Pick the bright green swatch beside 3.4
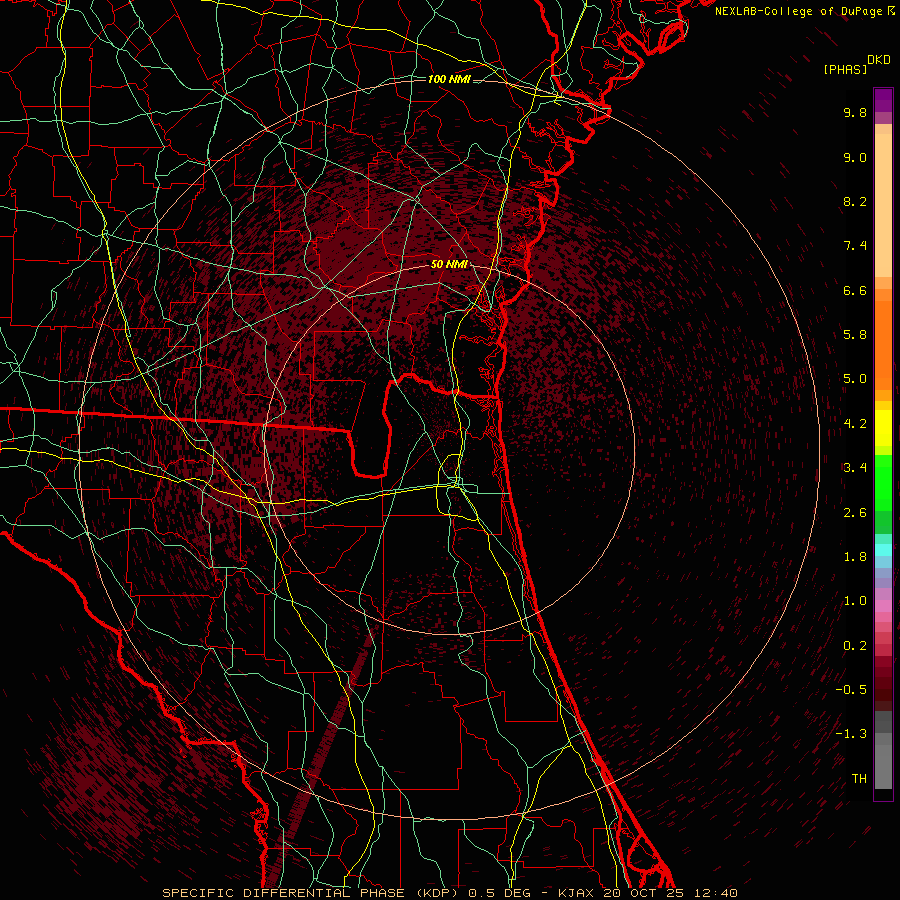This screenshot has height=900, width=900. 883,482
